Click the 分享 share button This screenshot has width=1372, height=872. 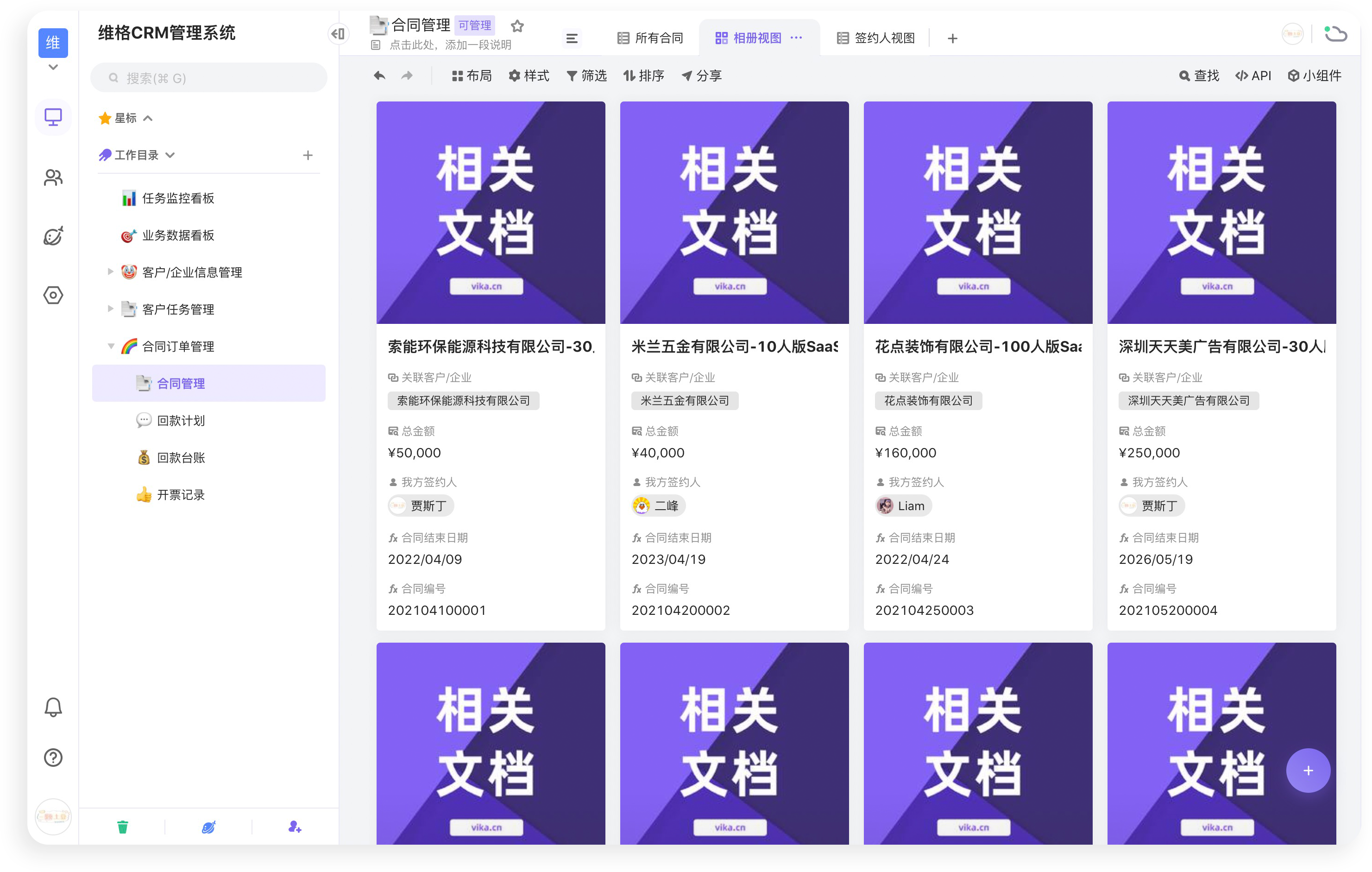[701, 75]
